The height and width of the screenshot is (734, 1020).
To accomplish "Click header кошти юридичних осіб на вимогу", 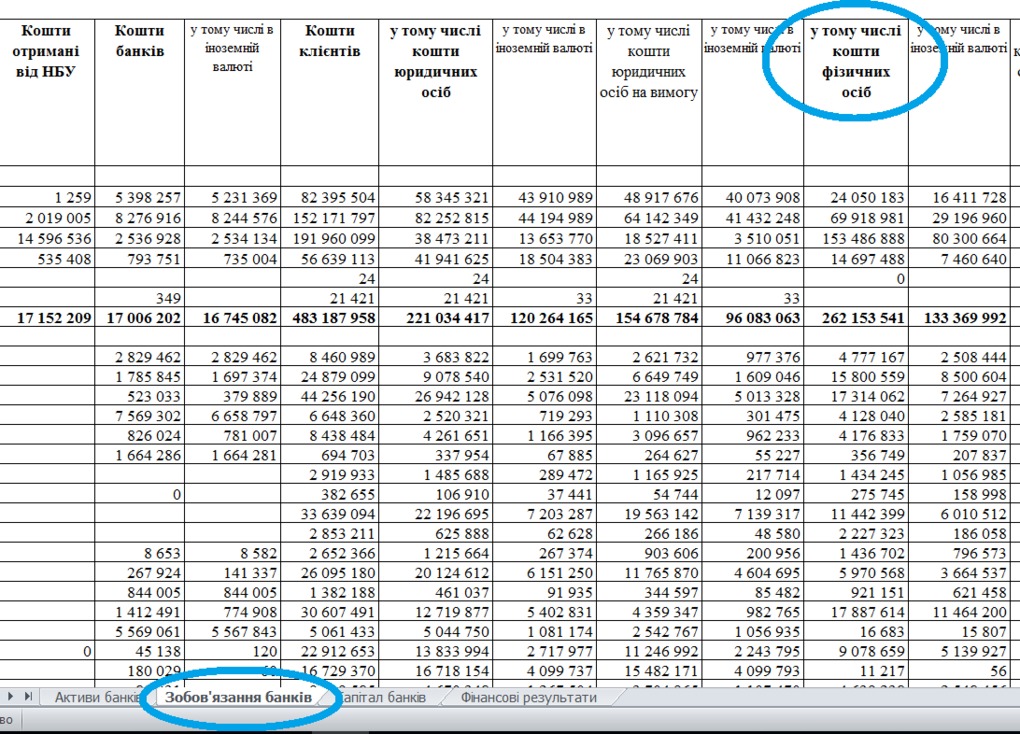I will [x=649, y=62].
